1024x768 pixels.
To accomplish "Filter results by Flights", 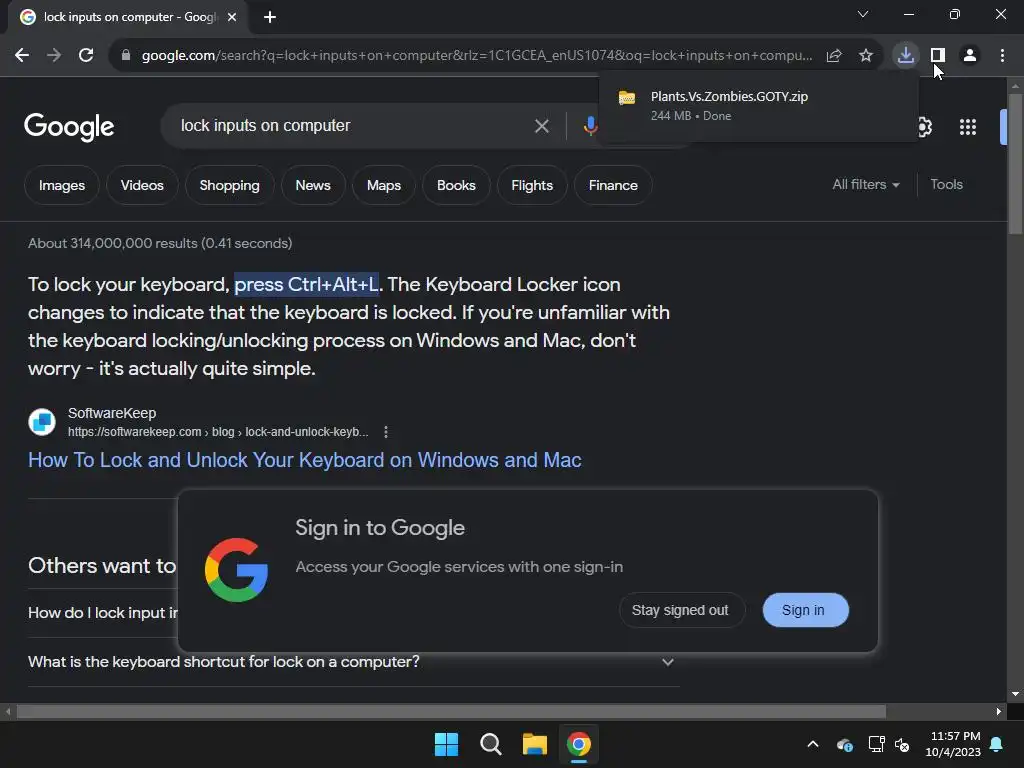I will coord(532,185).
